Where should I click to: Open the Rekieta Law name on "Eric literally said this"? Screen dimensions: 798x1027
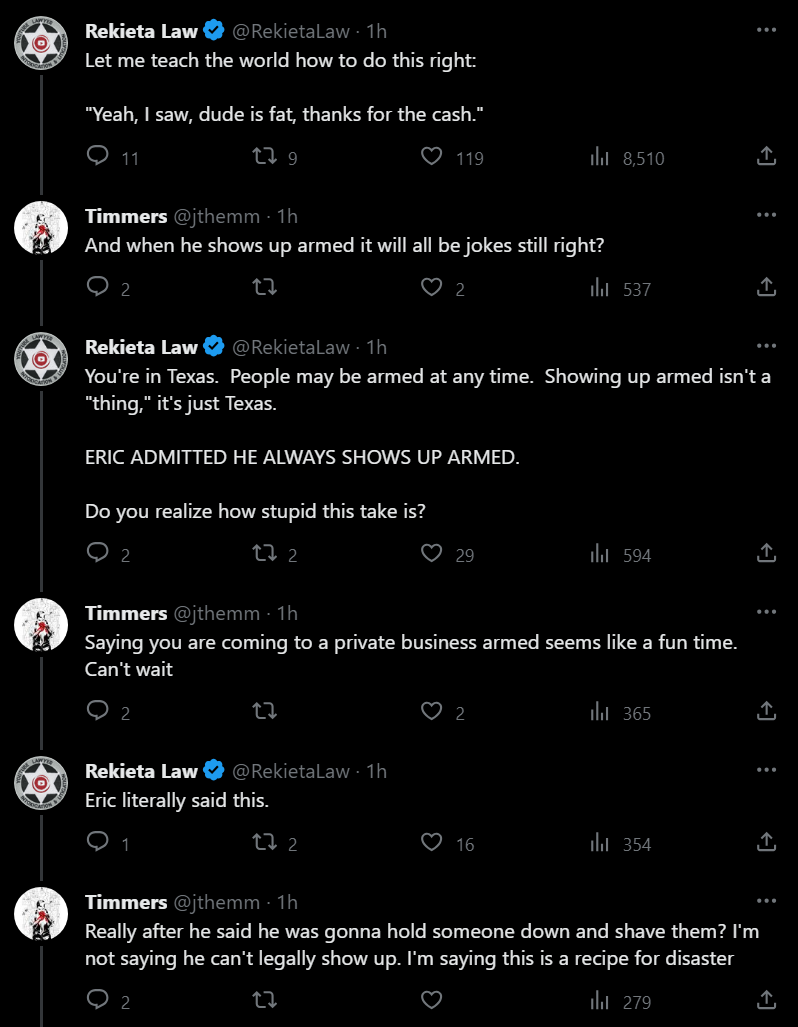tap(141, 771)
